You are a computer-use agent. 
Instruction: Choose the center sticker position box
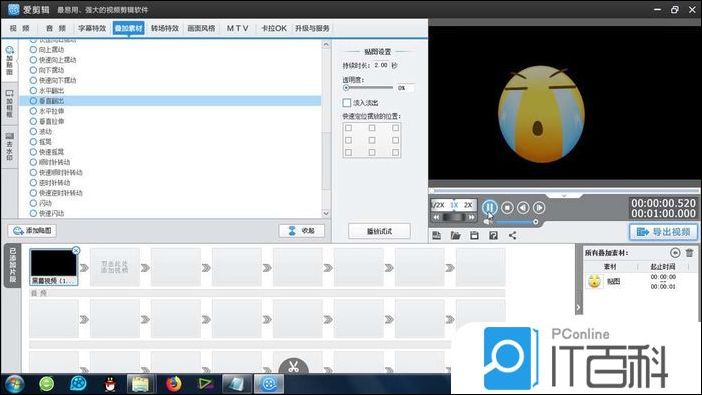[372, 140]
